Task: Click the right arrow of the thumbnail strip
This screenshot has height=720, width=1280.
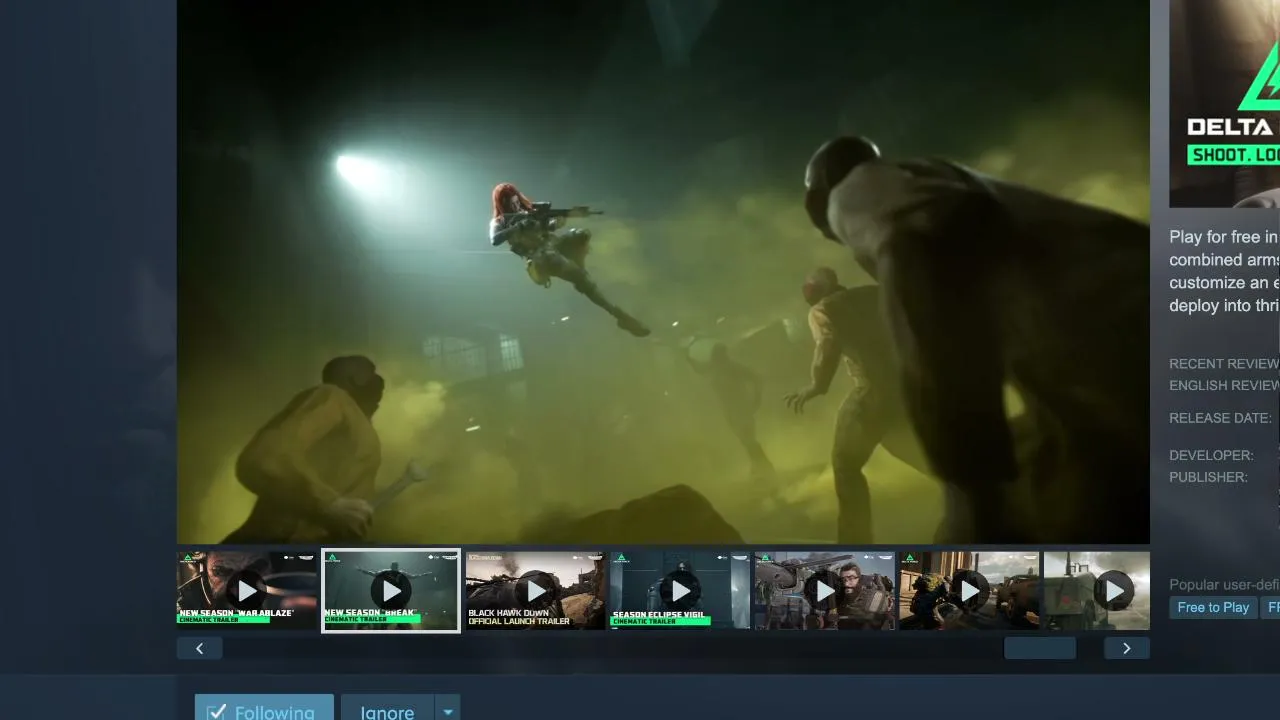Action: click(1127, 648)
